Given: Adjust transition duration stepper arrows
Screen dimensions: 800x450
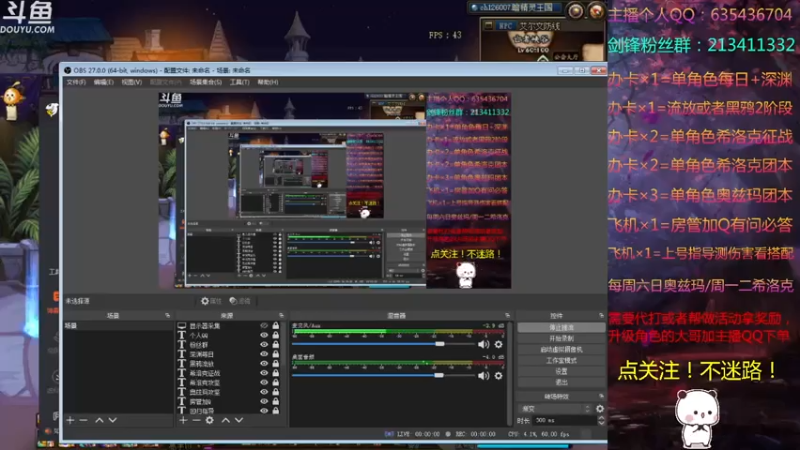Looking at the screenshot, I should (602, 420).
